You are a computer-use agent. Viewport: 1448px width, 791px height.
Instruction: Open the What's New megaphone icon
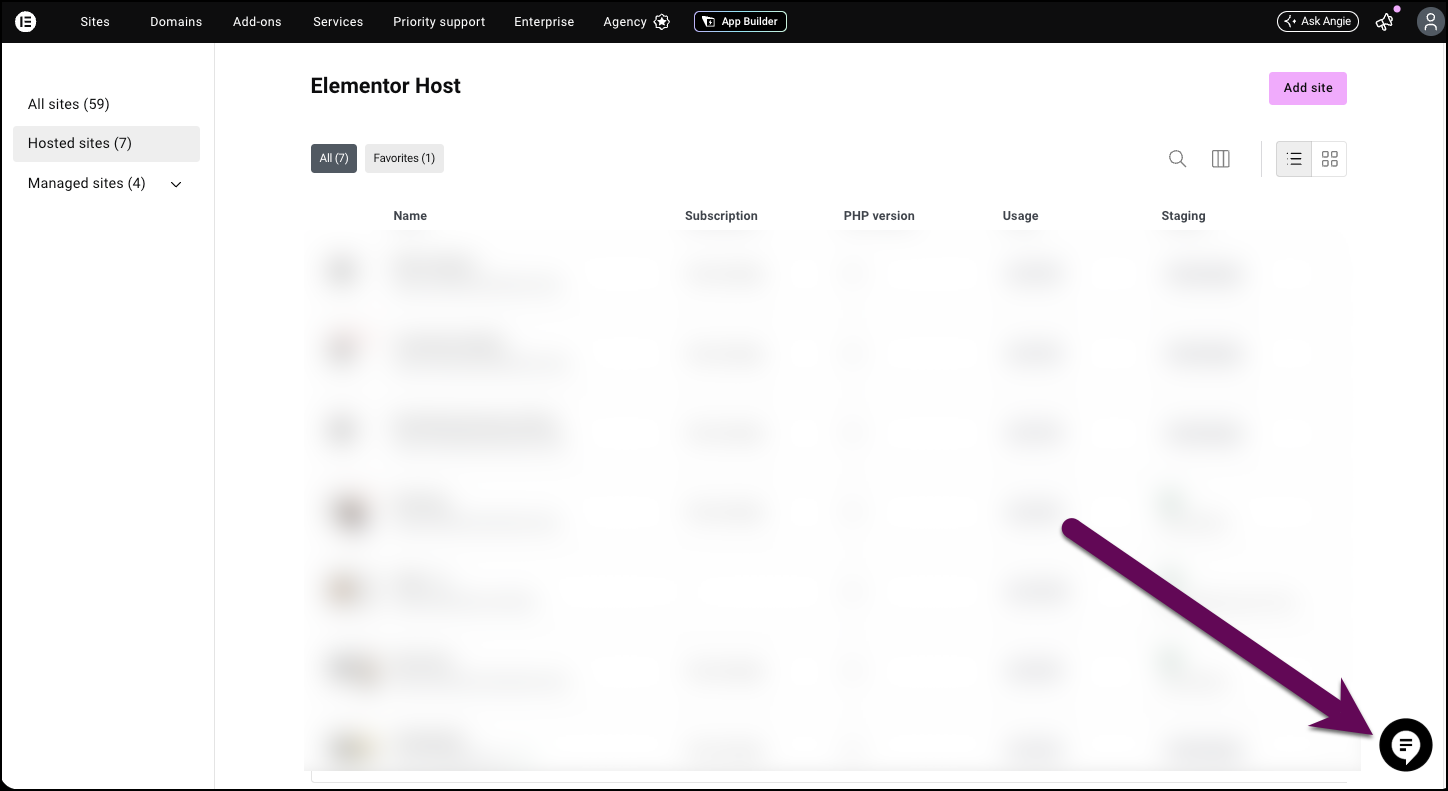1385,21
